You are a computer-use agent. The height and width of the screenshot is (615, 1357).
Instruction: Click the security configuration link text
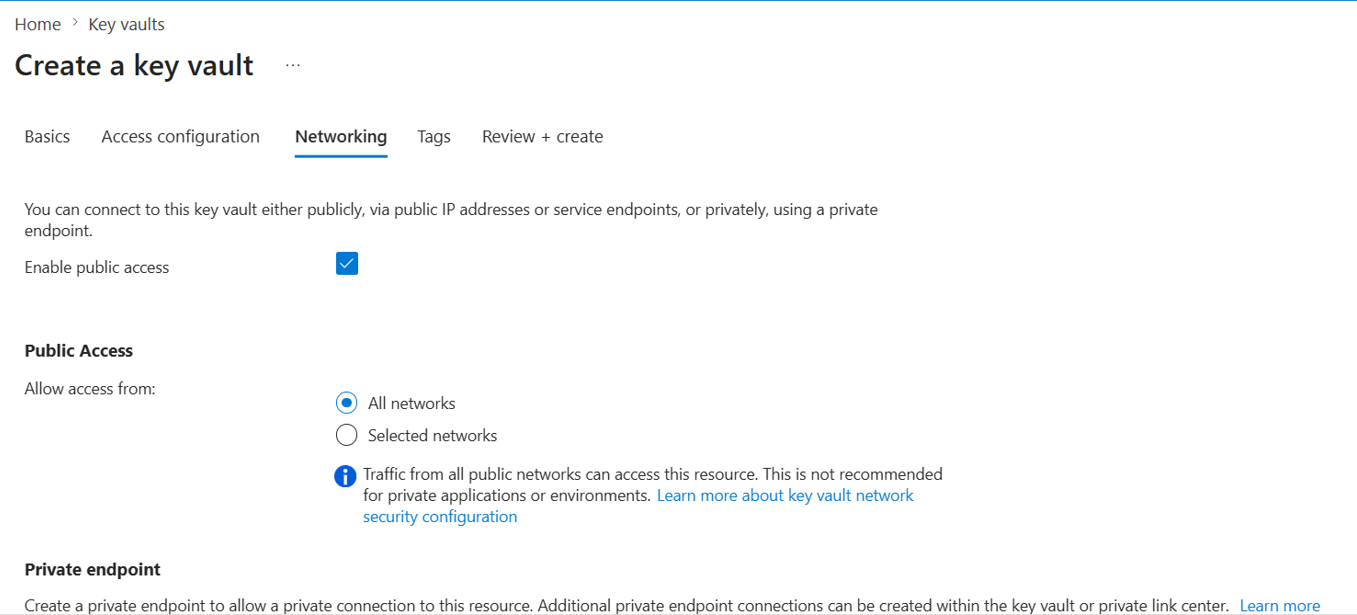coord(440,517)
